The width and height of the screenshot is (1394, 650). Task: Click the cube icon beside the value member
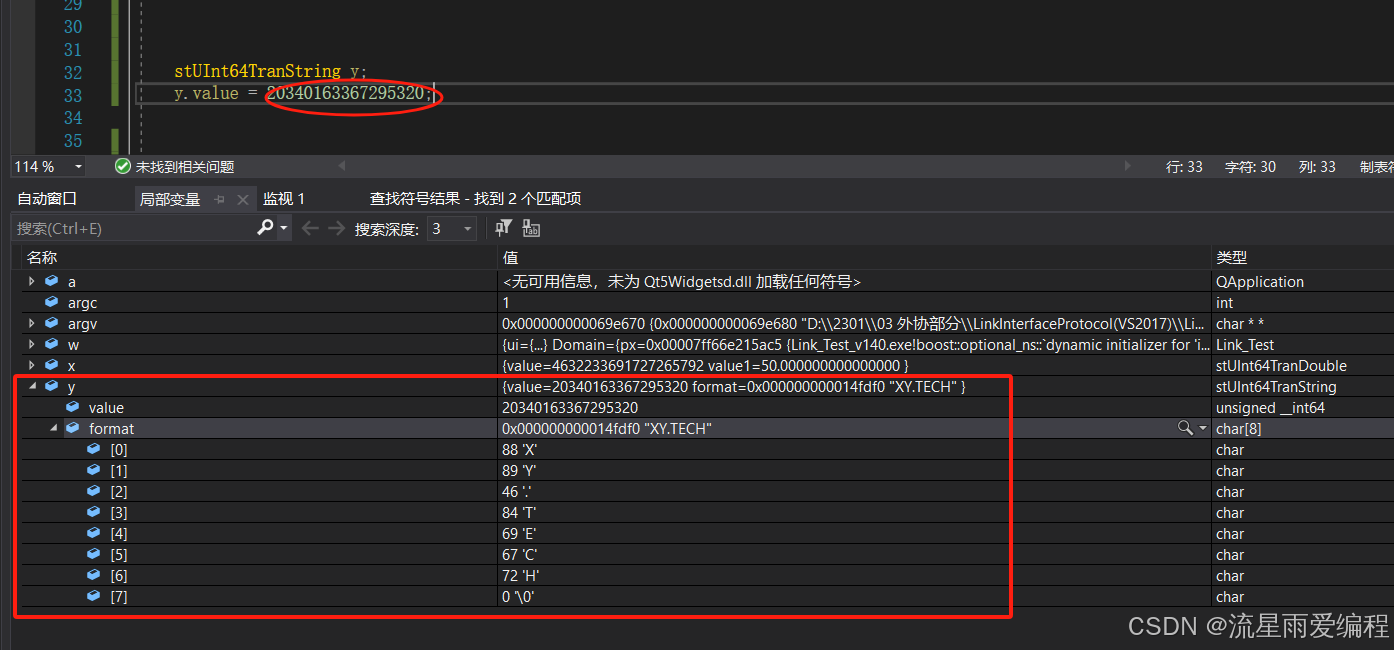tap(73, 407)
